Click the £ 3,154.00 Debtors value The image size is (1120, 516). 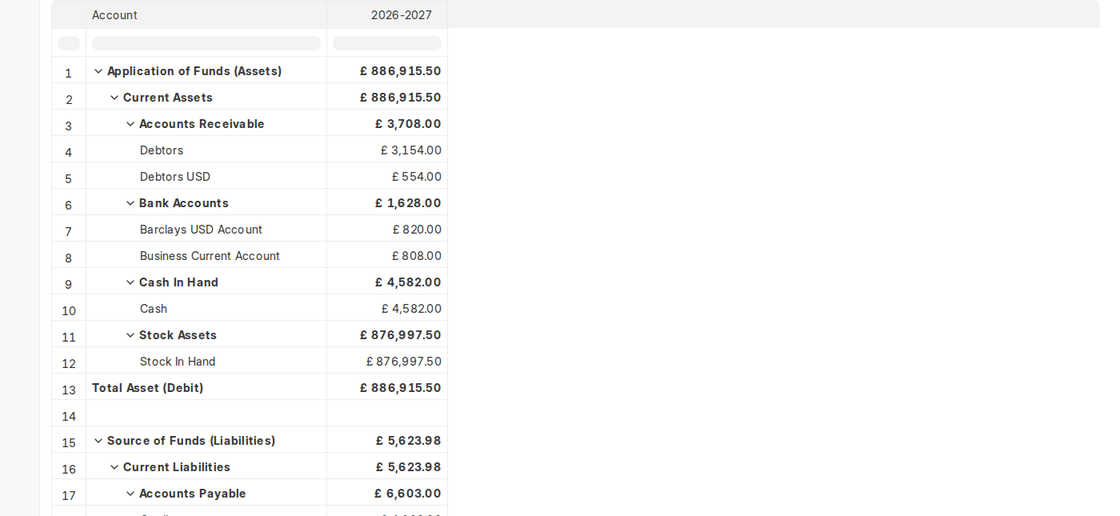411,150
